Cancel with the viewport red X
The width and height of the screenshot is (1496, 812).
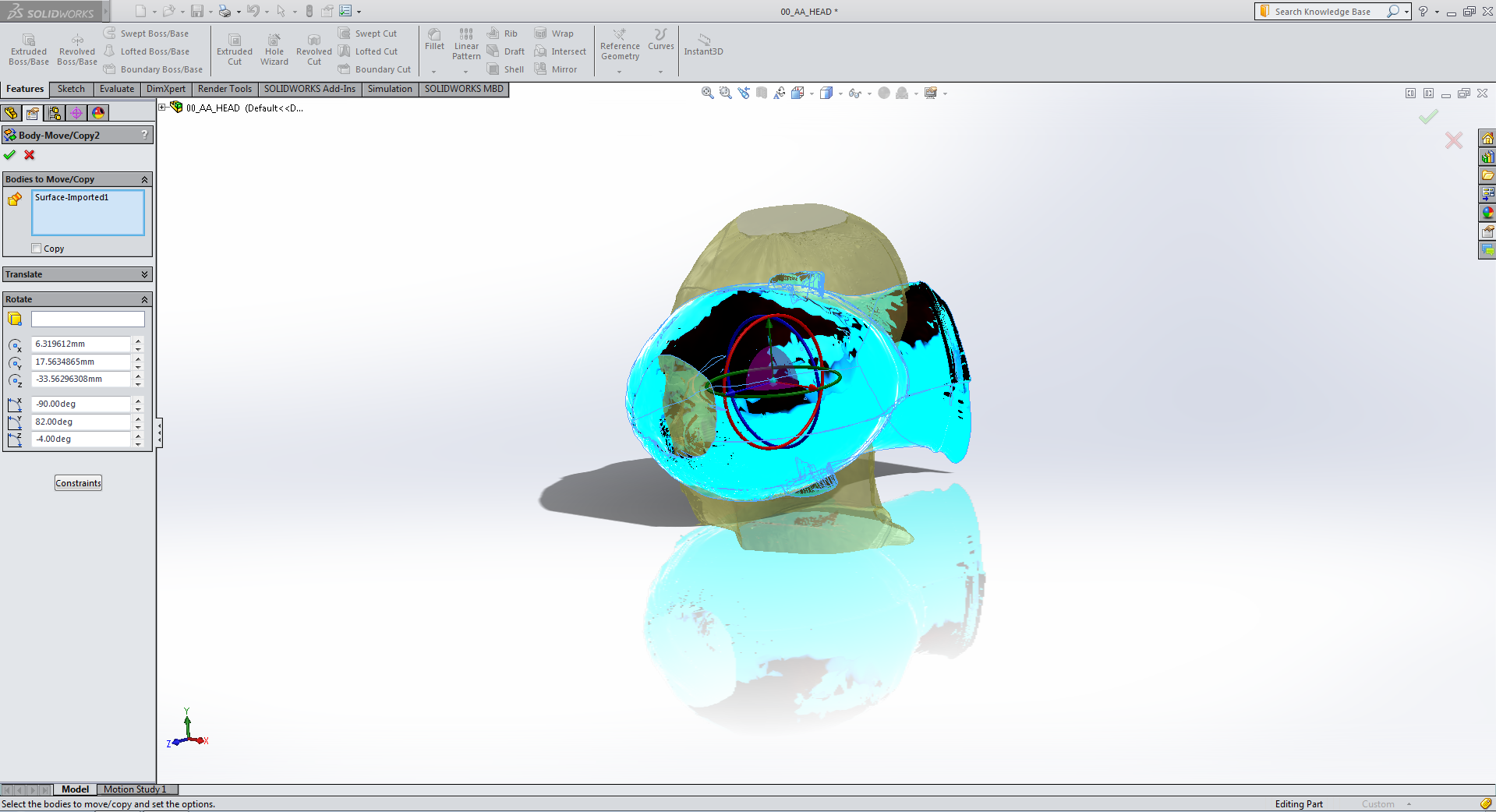coord(1454,140)
